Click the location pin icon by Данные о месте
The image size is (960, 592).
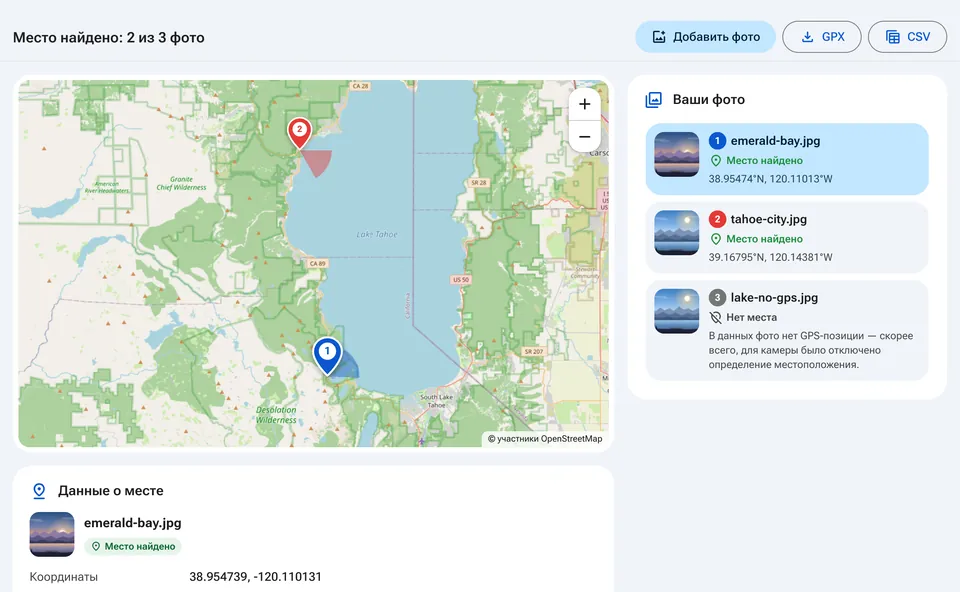point(39,490)
